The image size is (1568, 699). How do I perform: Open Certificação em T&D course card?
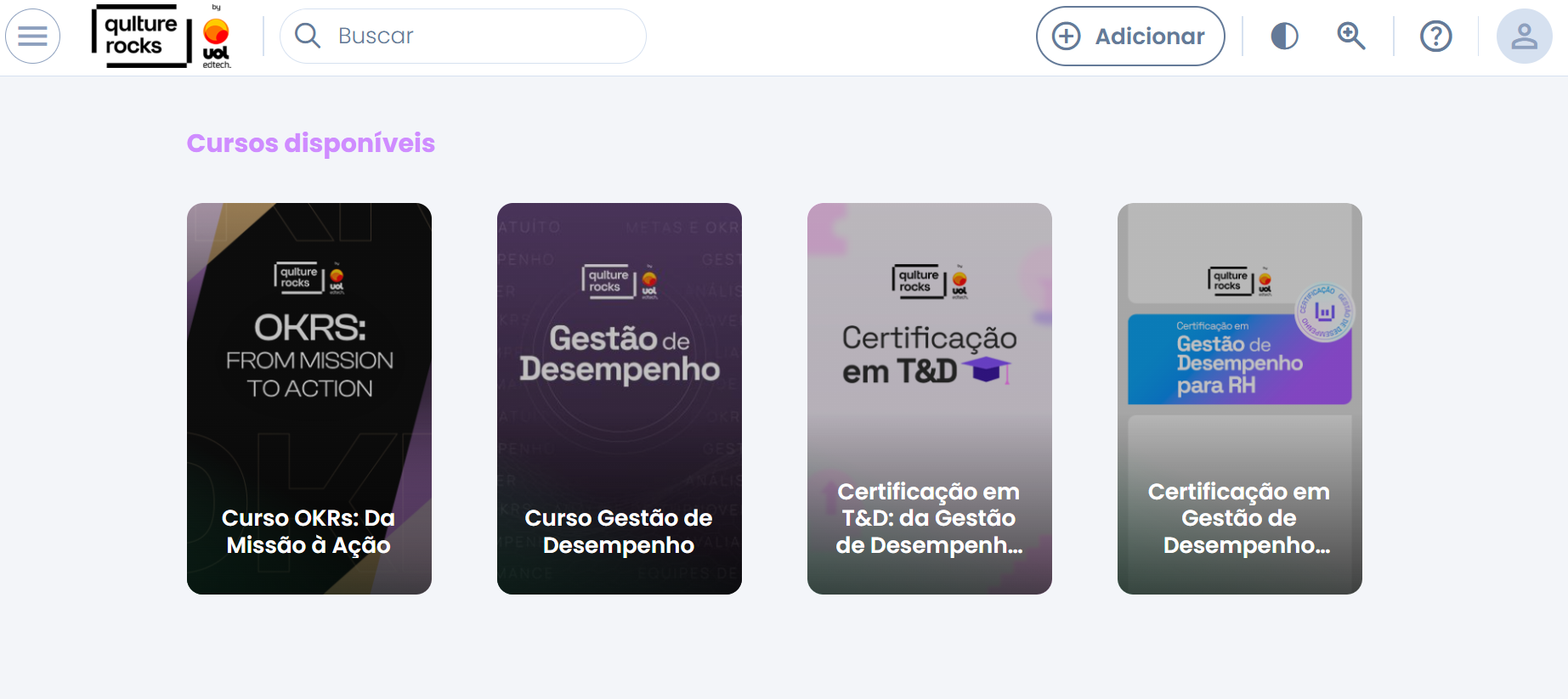(930, 398)
